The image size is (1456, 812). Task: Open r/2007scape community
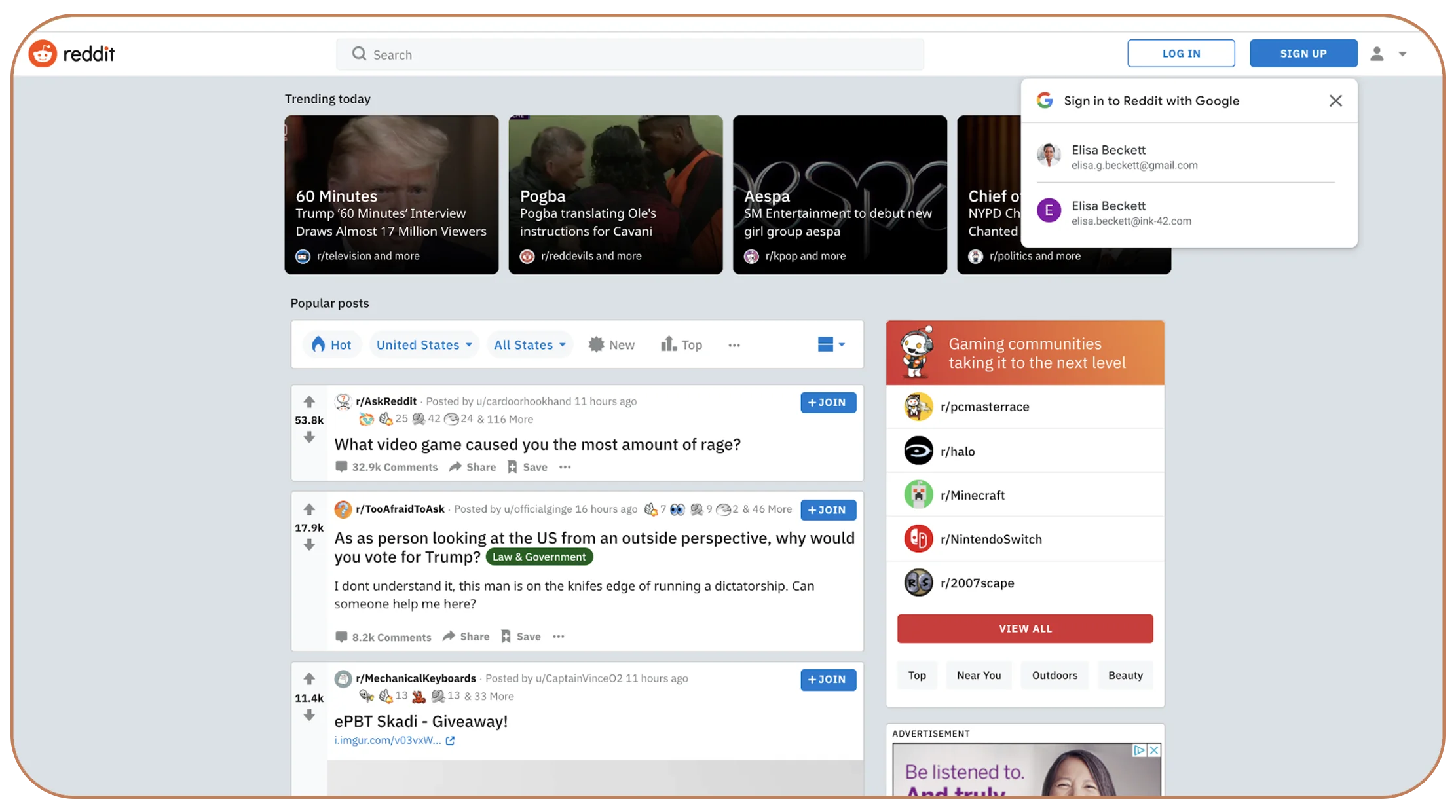tap(1025, 583)
